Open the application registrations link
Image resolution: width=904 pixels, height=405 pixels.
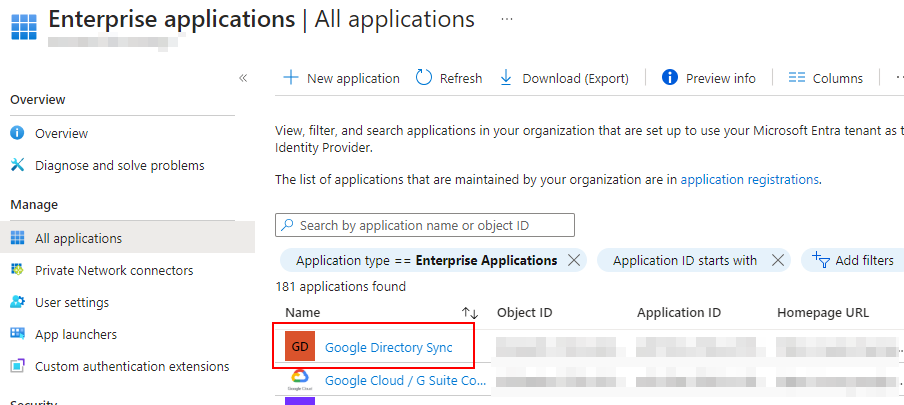(x=749, y=179)
